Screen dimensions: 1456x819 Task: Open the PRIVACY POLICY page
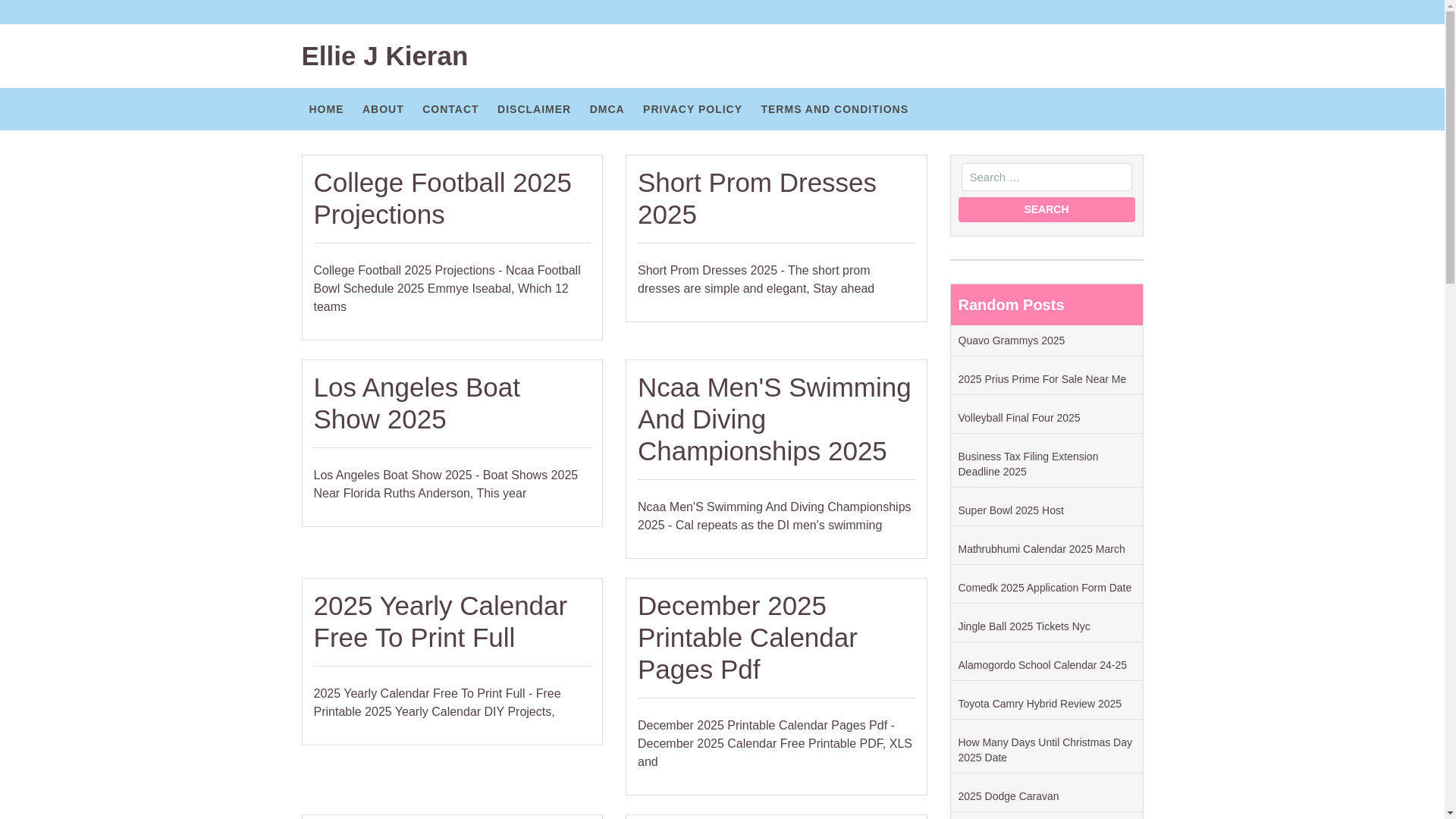coord(692,109)
